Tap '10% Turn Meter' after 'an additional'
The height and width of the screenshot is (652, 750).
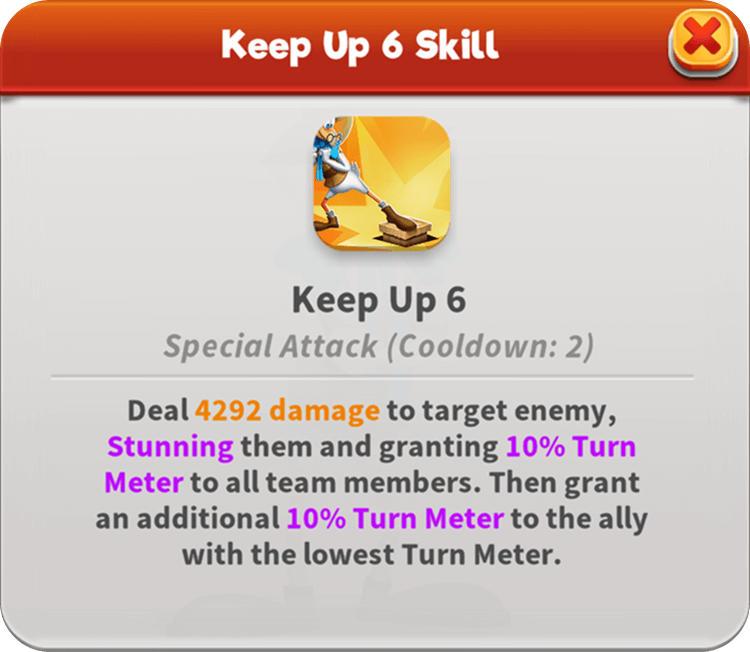pos(395,519)
